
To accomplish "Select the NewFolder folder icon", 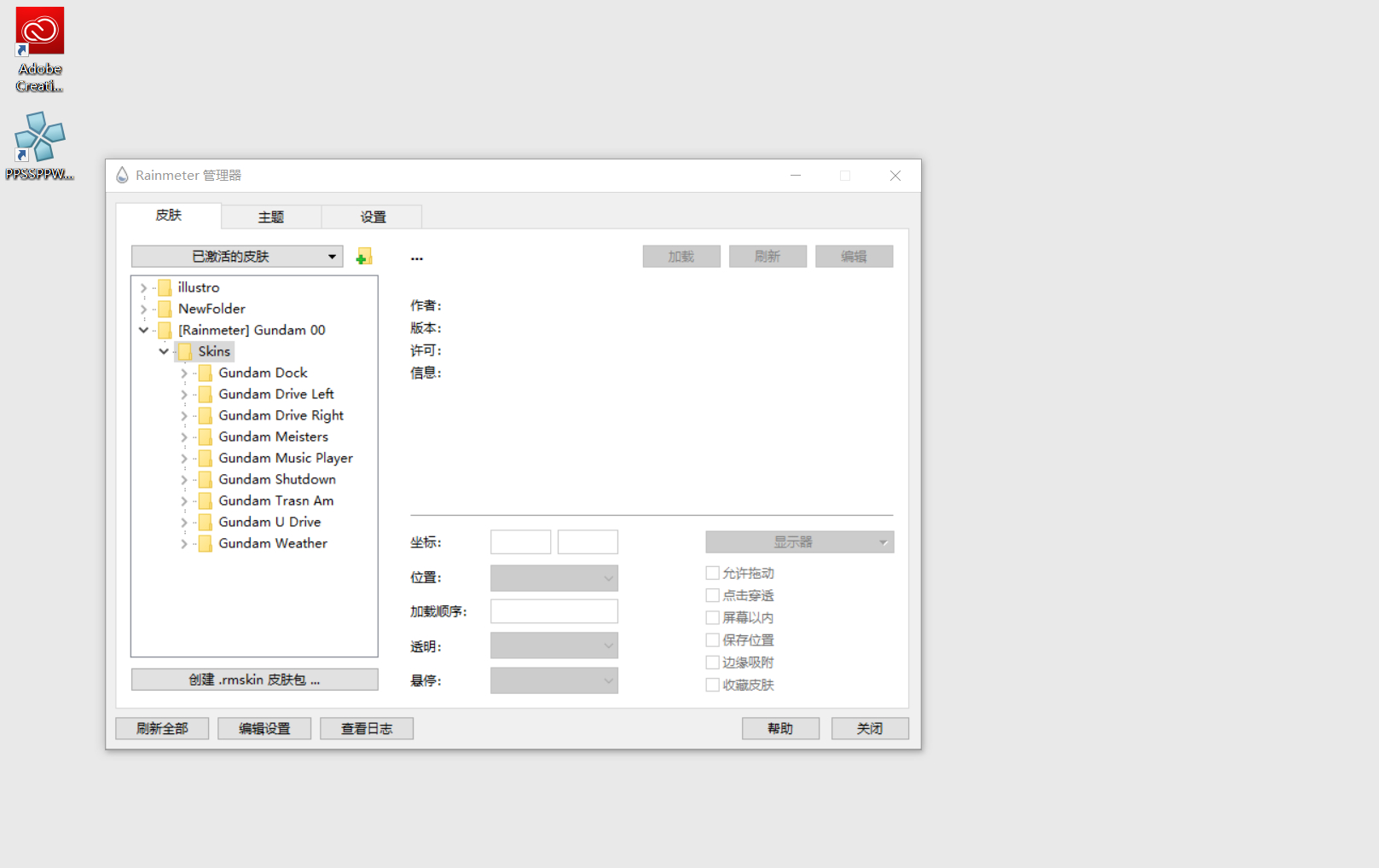I will [165, 309].
